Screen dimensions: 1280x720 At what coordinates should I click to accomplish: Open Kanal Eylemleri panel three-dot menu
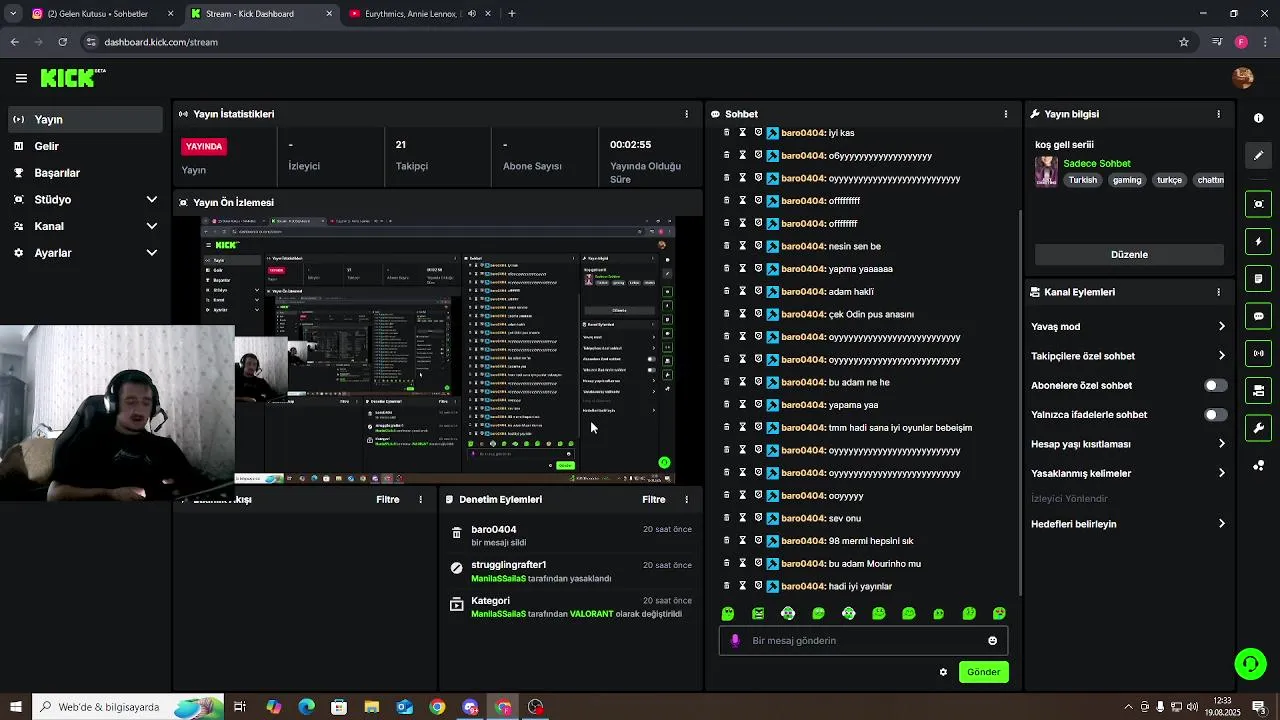tap(1218, 292)
